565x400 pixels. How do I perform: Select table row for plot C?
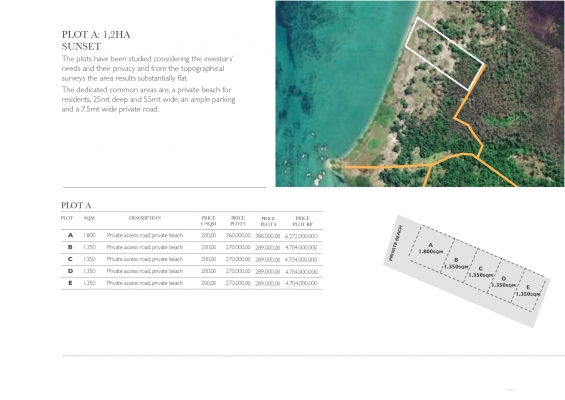coord(192,259)
